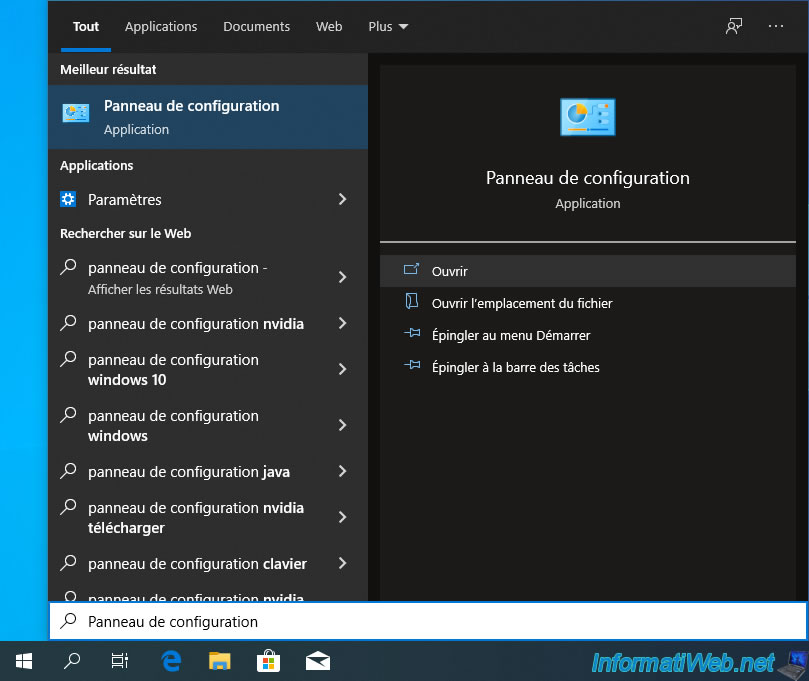809x681 pixels.
Task: Click the 'panneau de configuration nvidia' suggestion
Action: tap(208, 323)
